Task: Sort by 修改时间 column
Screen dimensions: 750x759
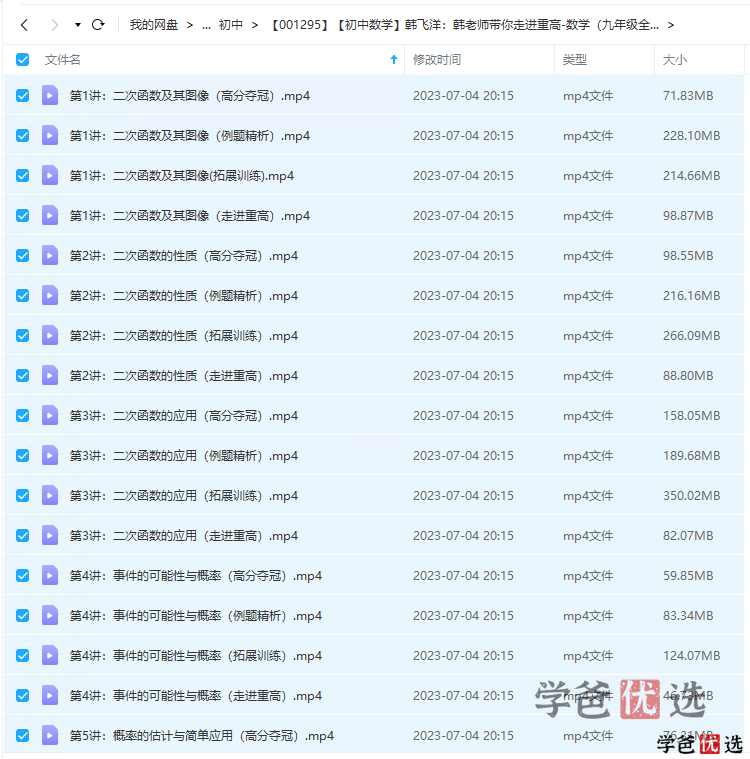Action: click(x=436, y=60)
